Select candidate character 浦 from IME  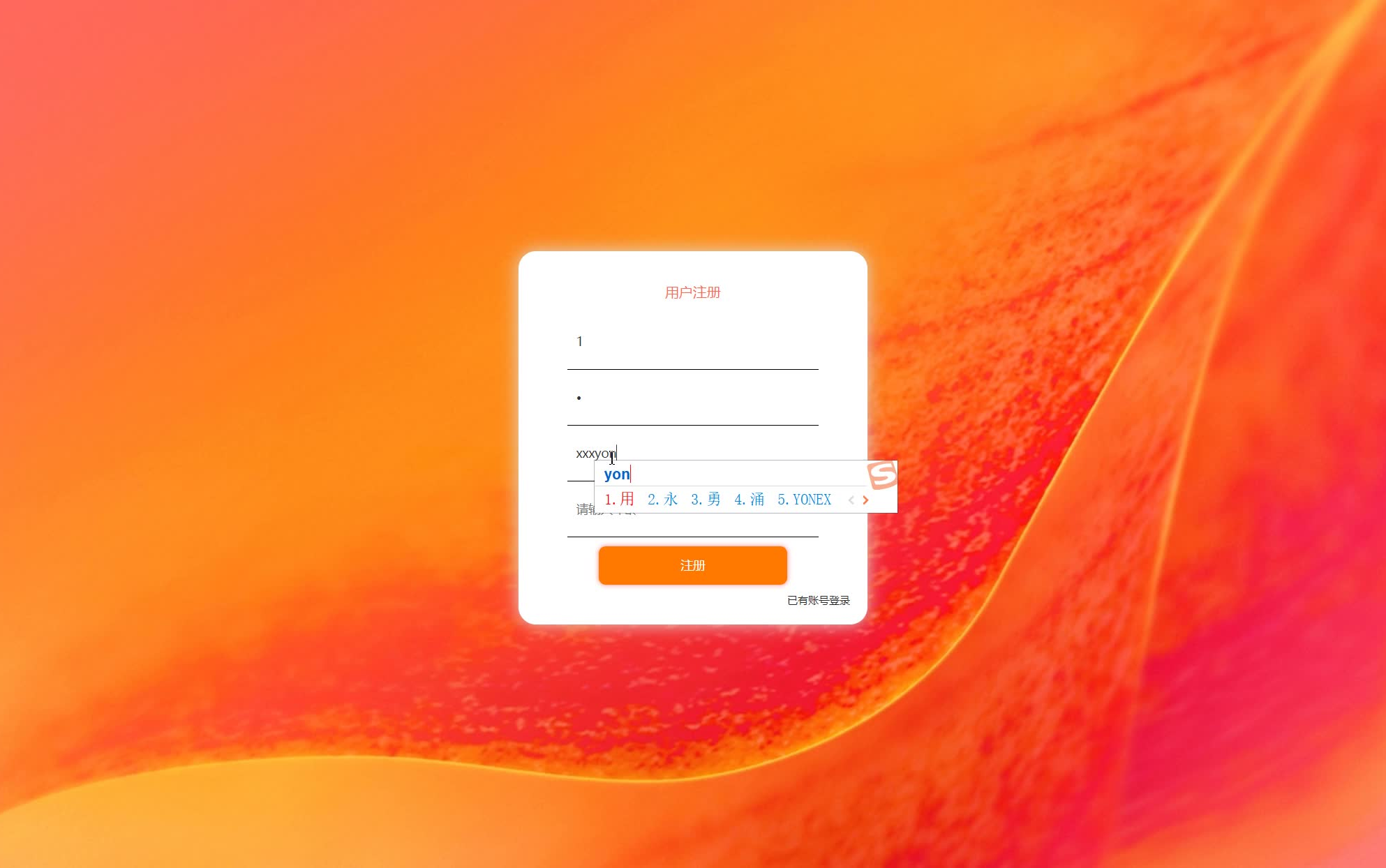757,500
